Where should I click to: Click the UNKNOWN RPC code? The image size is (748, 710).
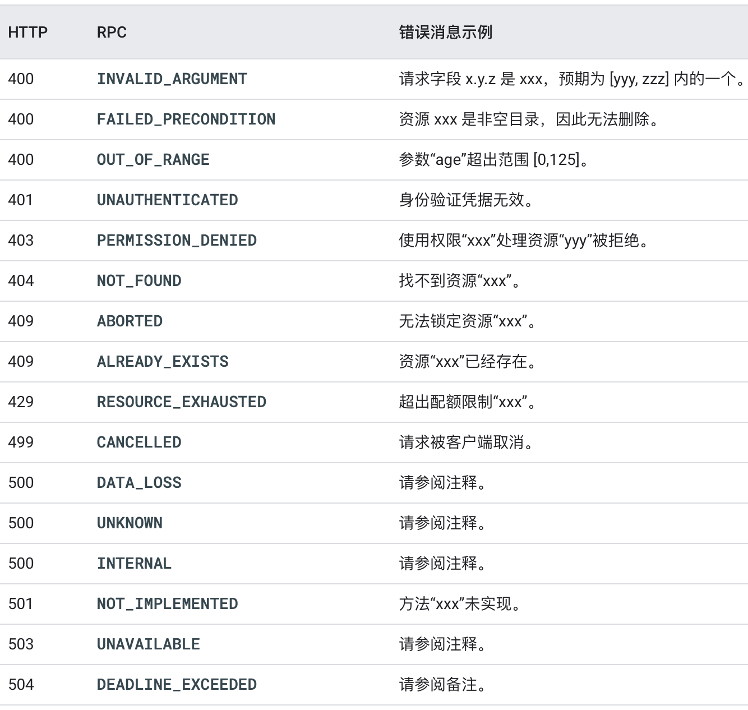tap(130, 523)
